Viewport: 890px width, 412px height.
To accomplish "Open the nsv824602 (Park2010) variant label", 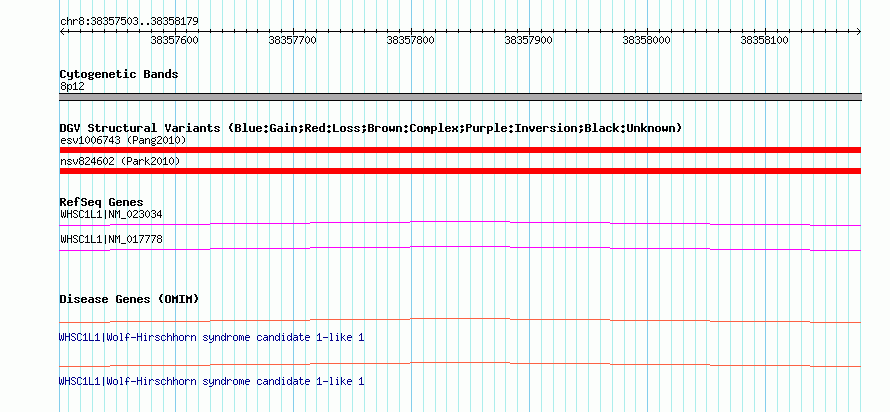I will [x=120, y=162].
